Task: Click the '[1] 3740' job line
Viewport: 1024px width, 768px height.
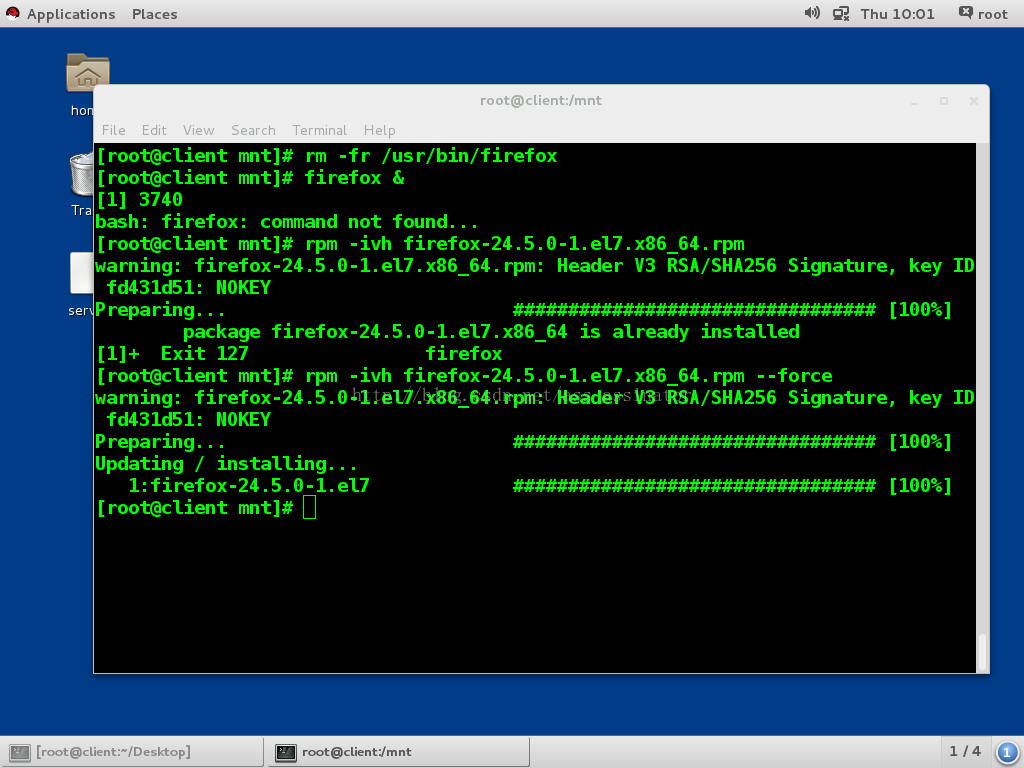Action: click(139, 200)
